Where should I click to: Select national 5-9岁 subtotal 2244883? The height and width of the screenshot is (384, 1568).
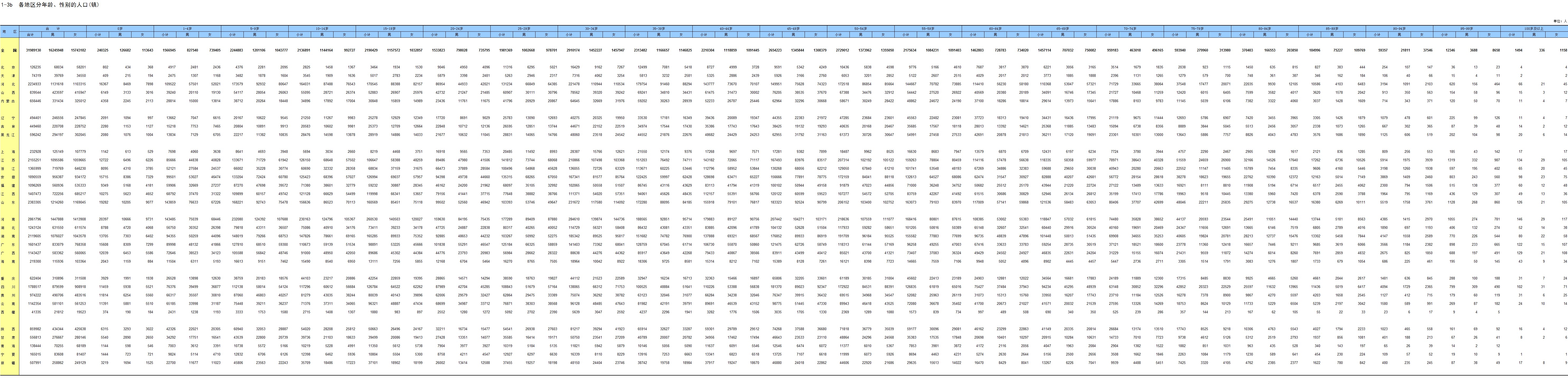click(236, 50)
